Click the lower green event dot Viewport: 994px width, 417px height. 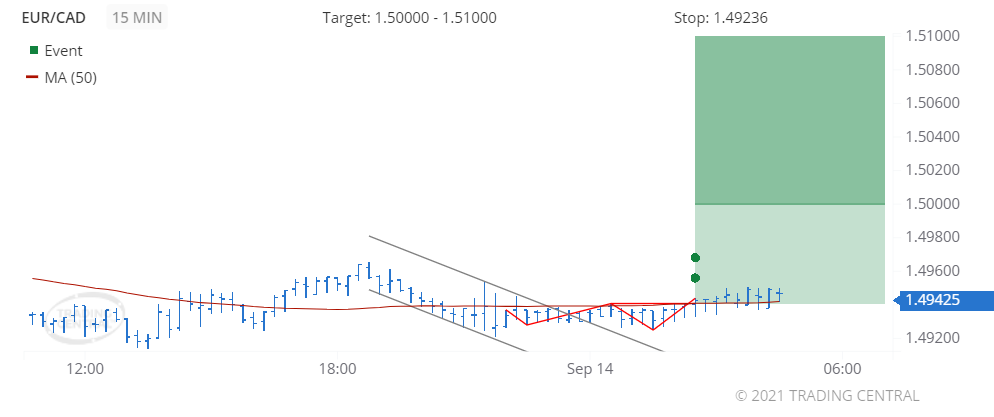point(696,277)
